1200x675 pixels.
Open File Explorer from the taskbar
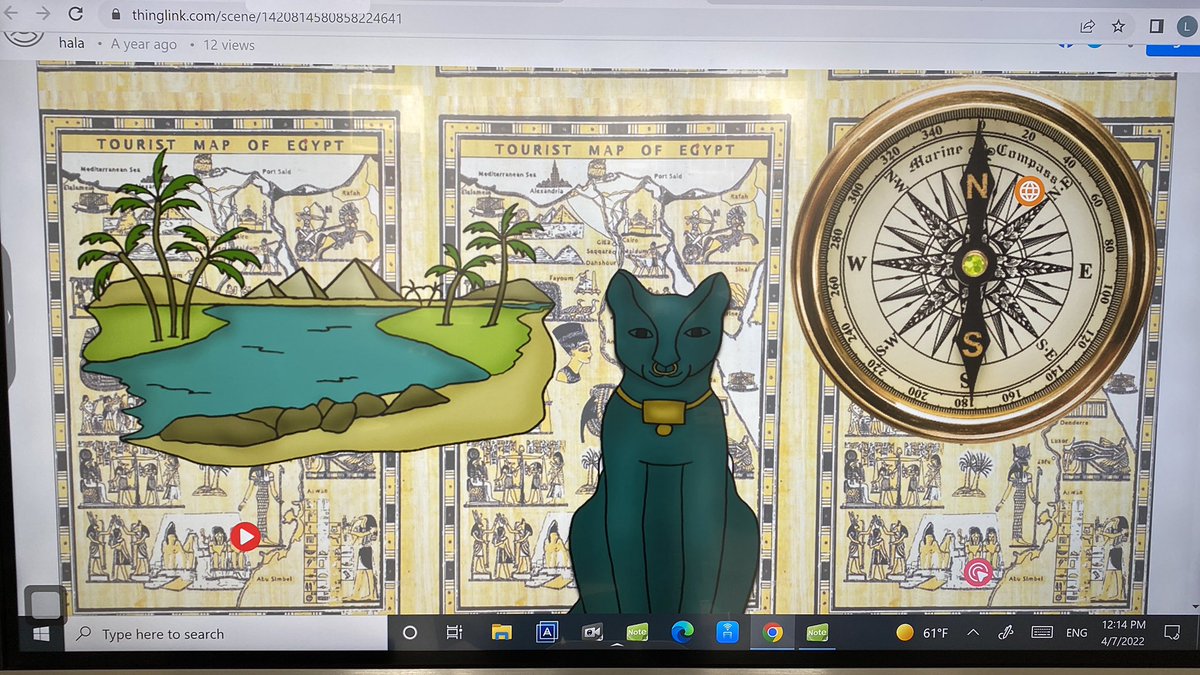click(501, 632)
